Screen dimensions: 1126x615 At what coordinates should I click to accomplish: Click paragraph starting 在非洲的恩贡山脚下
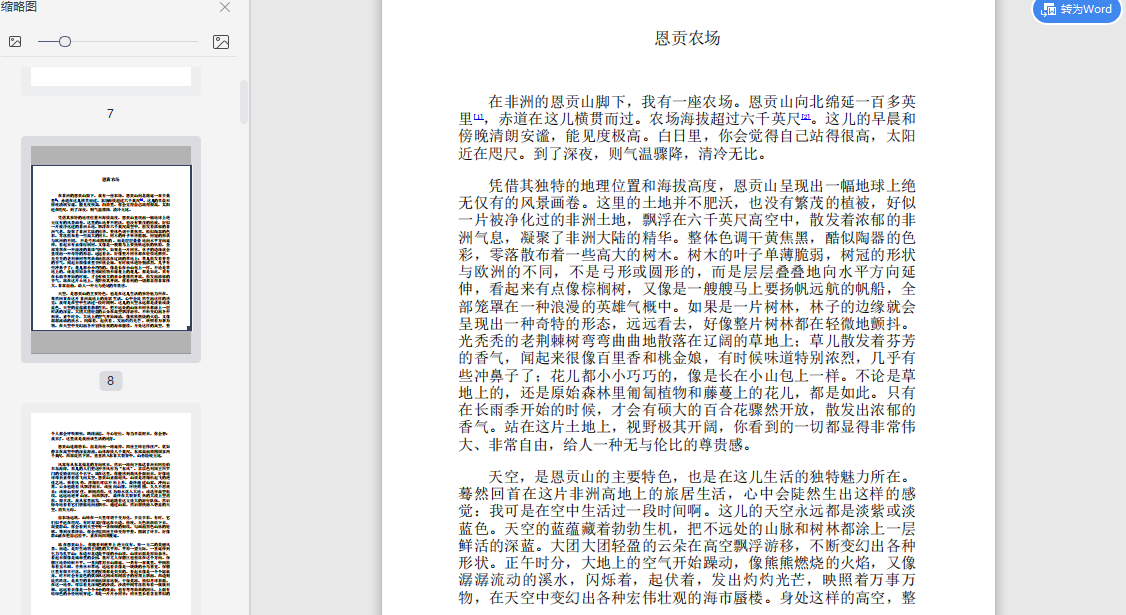click(x=687, y=127)
